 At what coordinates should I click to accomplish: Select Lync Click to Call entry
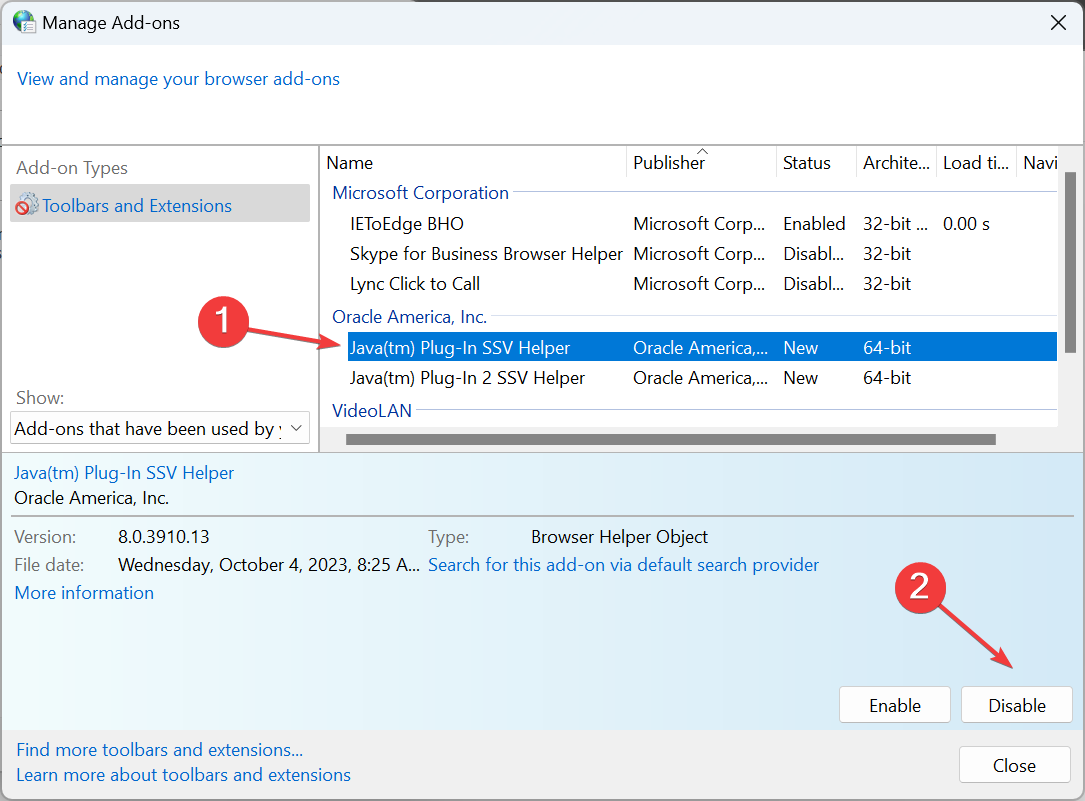click(x=415, y=284)
